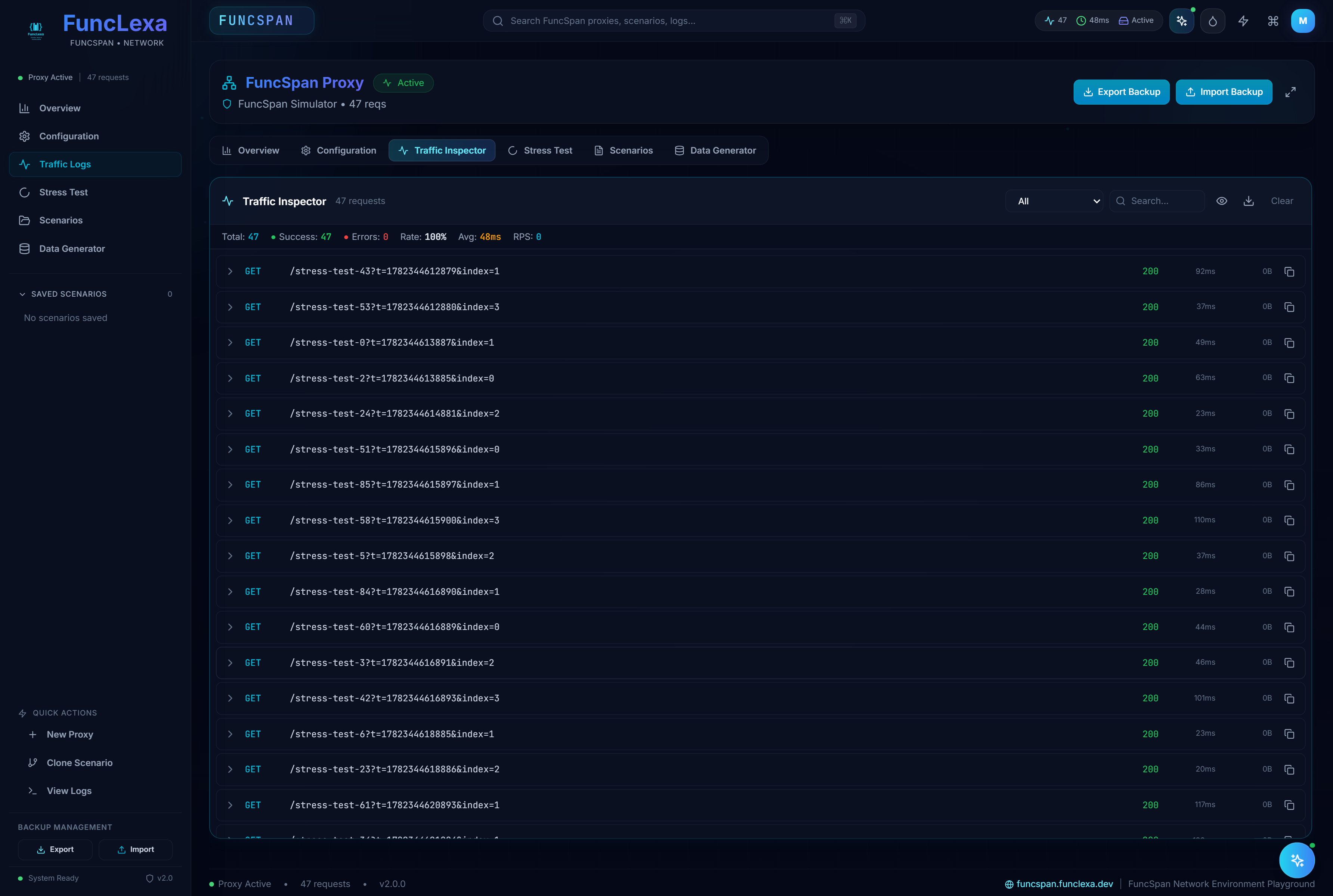Copy the stress-test-43 request row

pyautogui.click(x=1289, y=271)
